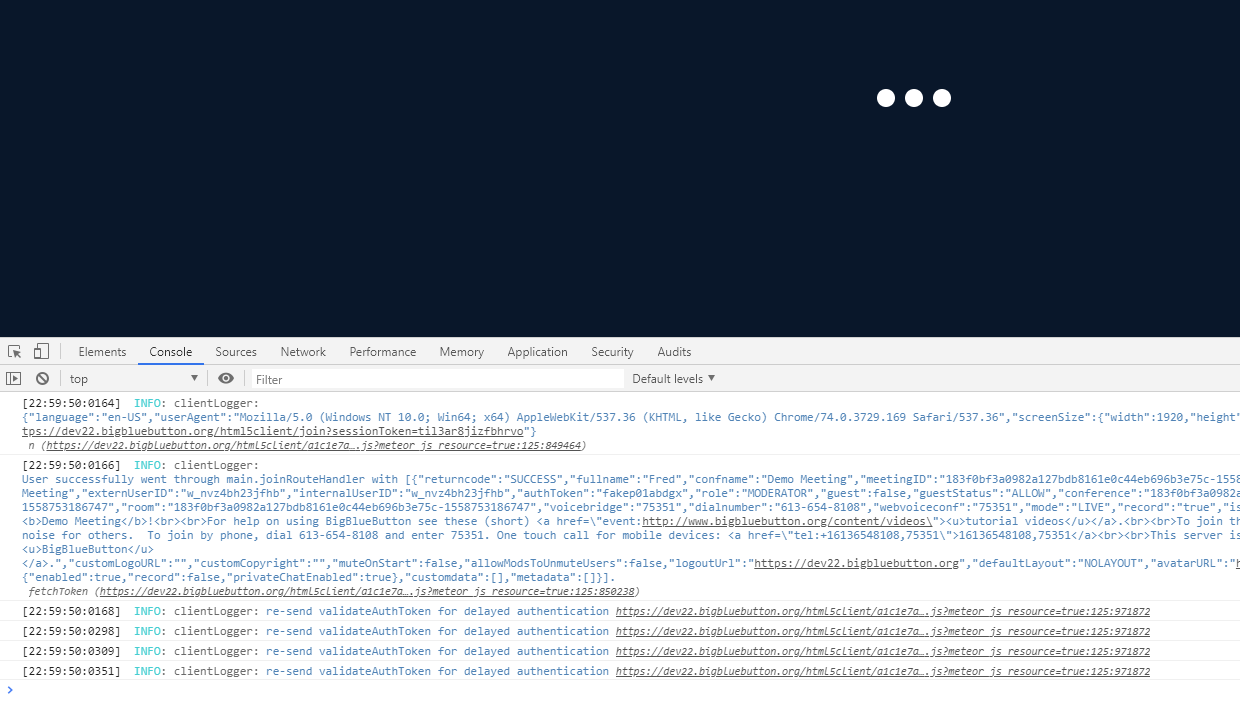Open the Sources panel

[235, 351]
